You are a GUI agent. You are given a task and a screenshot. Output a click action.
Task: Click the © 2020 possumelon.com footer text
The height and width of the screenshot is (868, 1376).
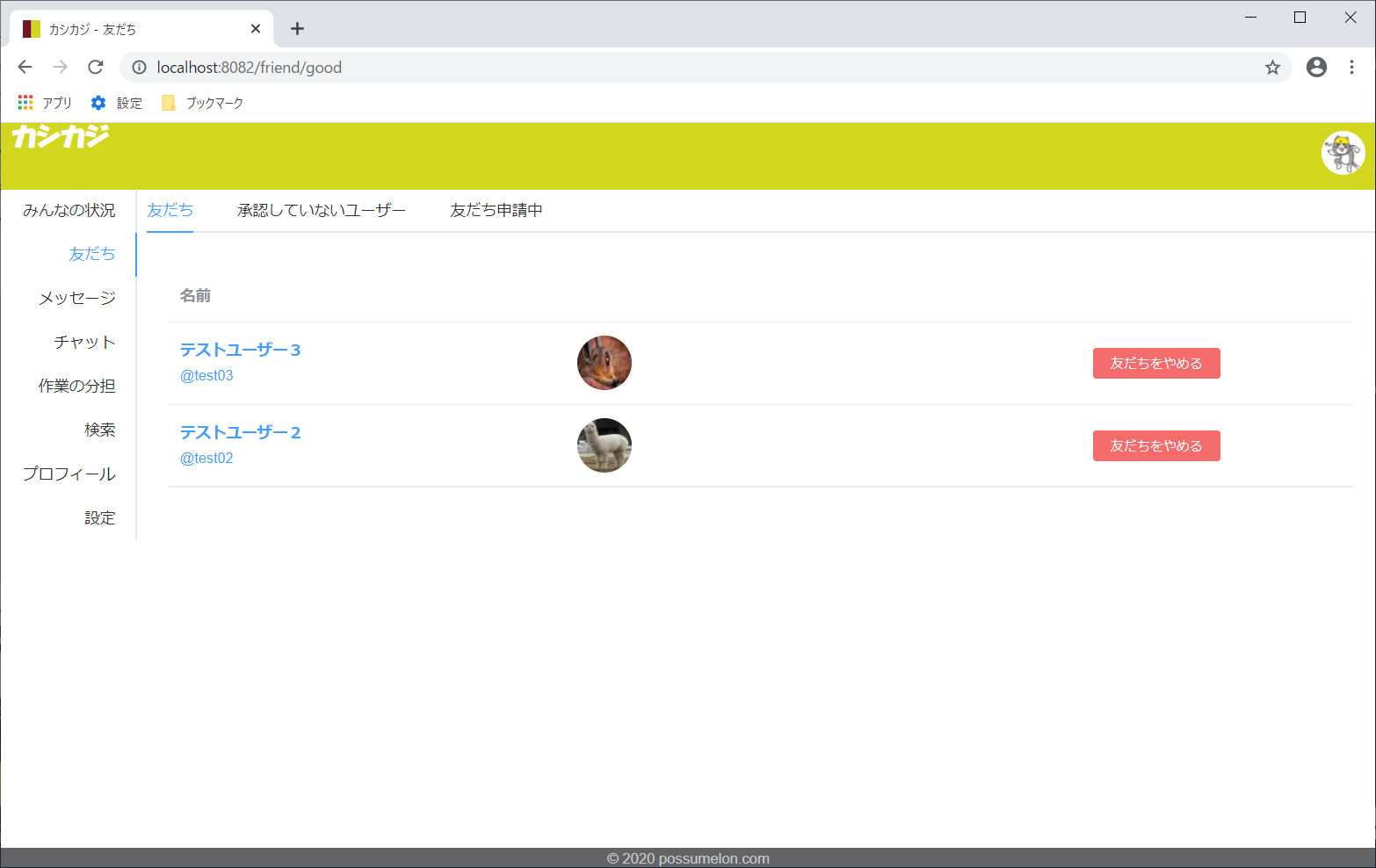point(688,858)
